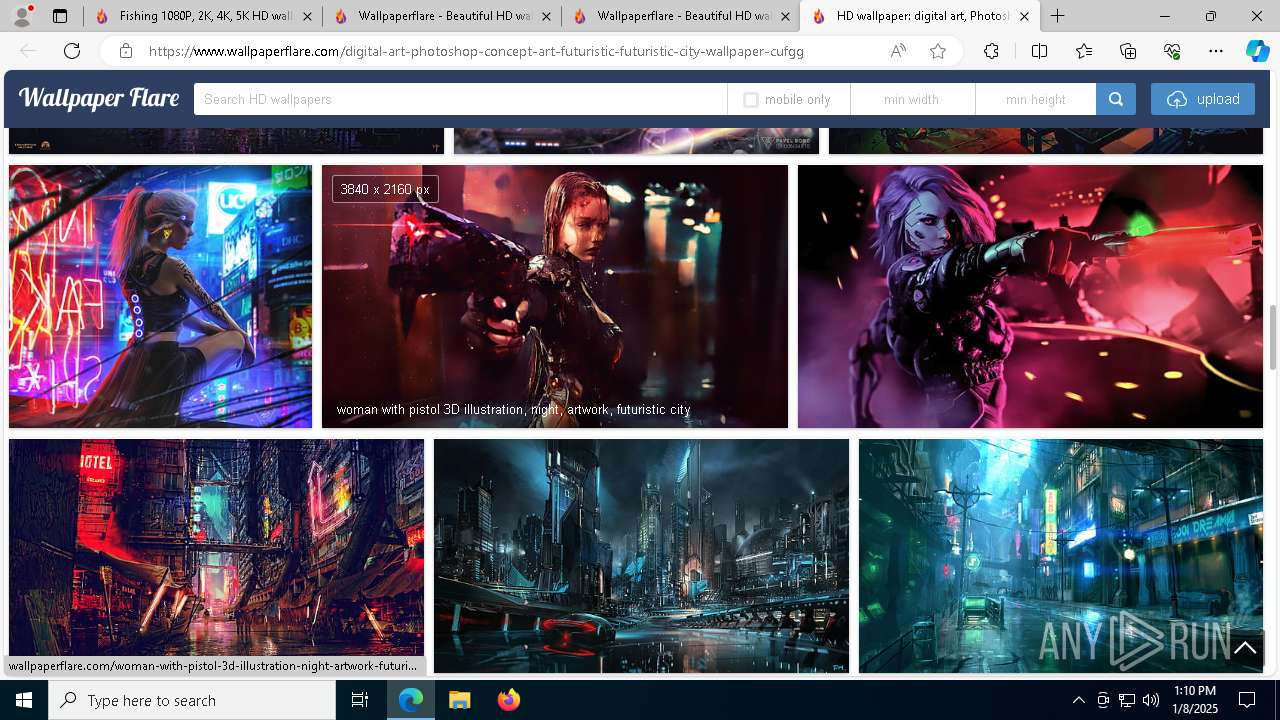
Task: Toggle Split screen icon
Action: click(x=1039, y=51)
